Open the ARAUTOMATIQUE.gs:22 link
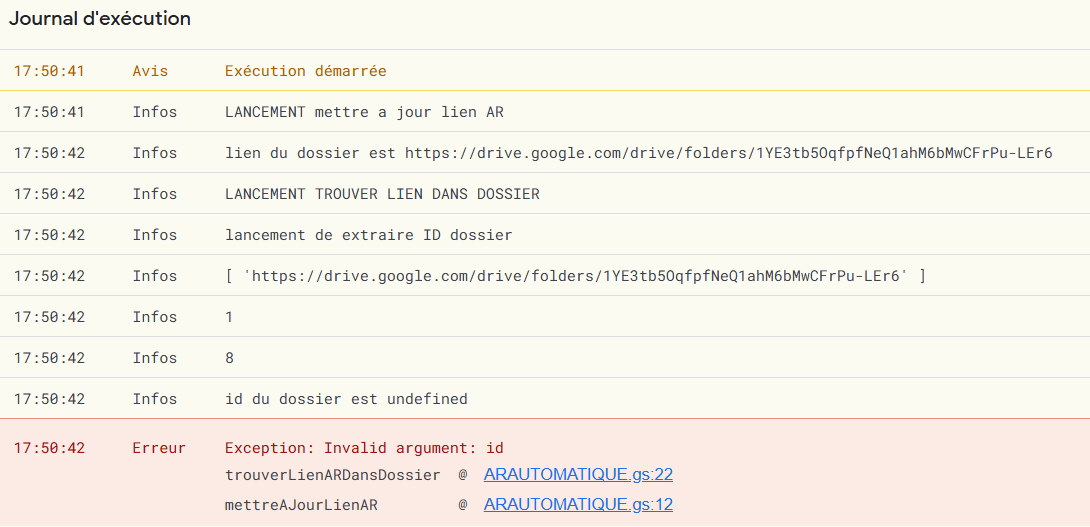Screen dimensions: 1090x527 [578, 475]
